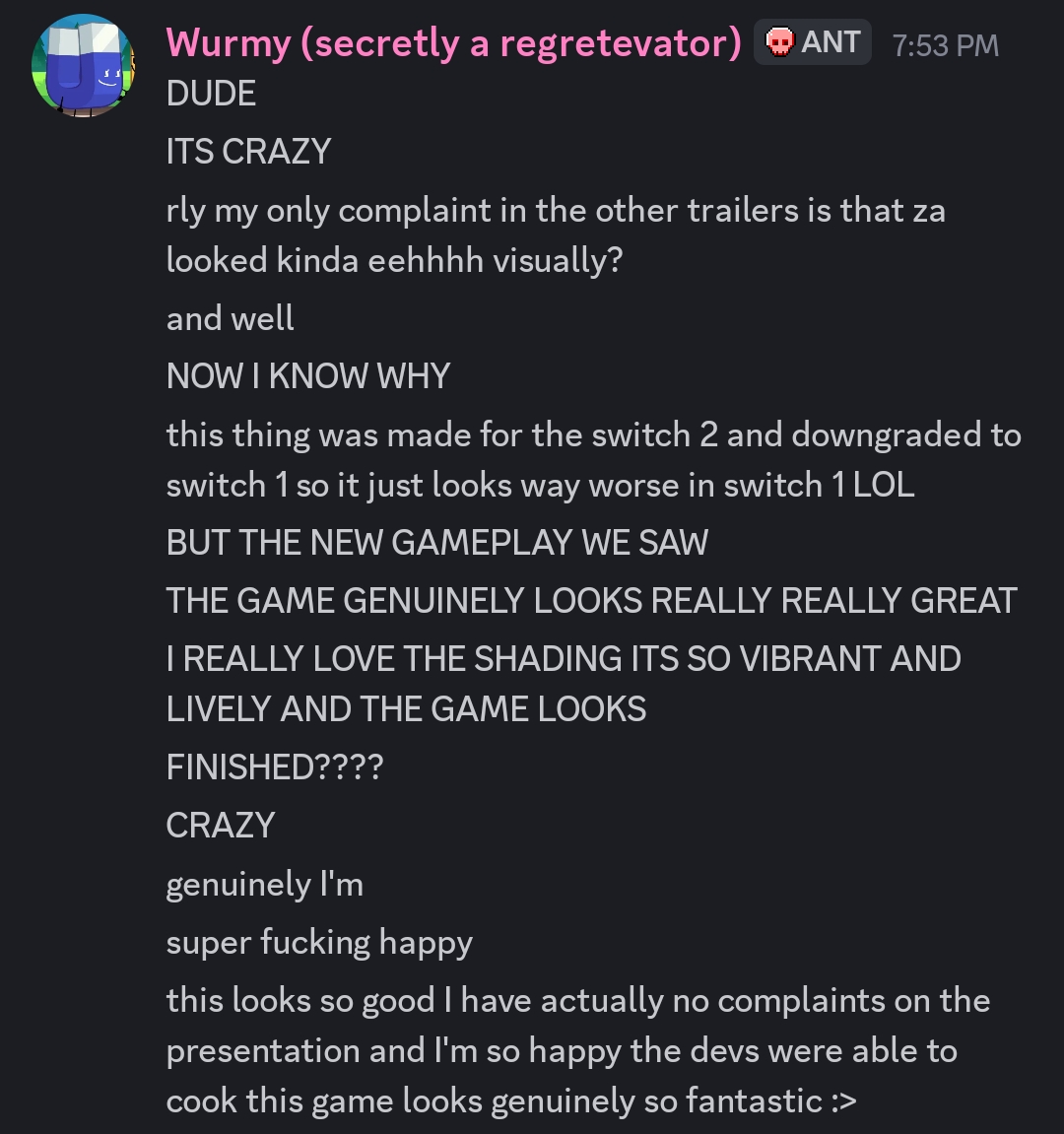Screen dimensions: 1064x1134
Task: Click message about loving the shading
Action: coord(564,684)
